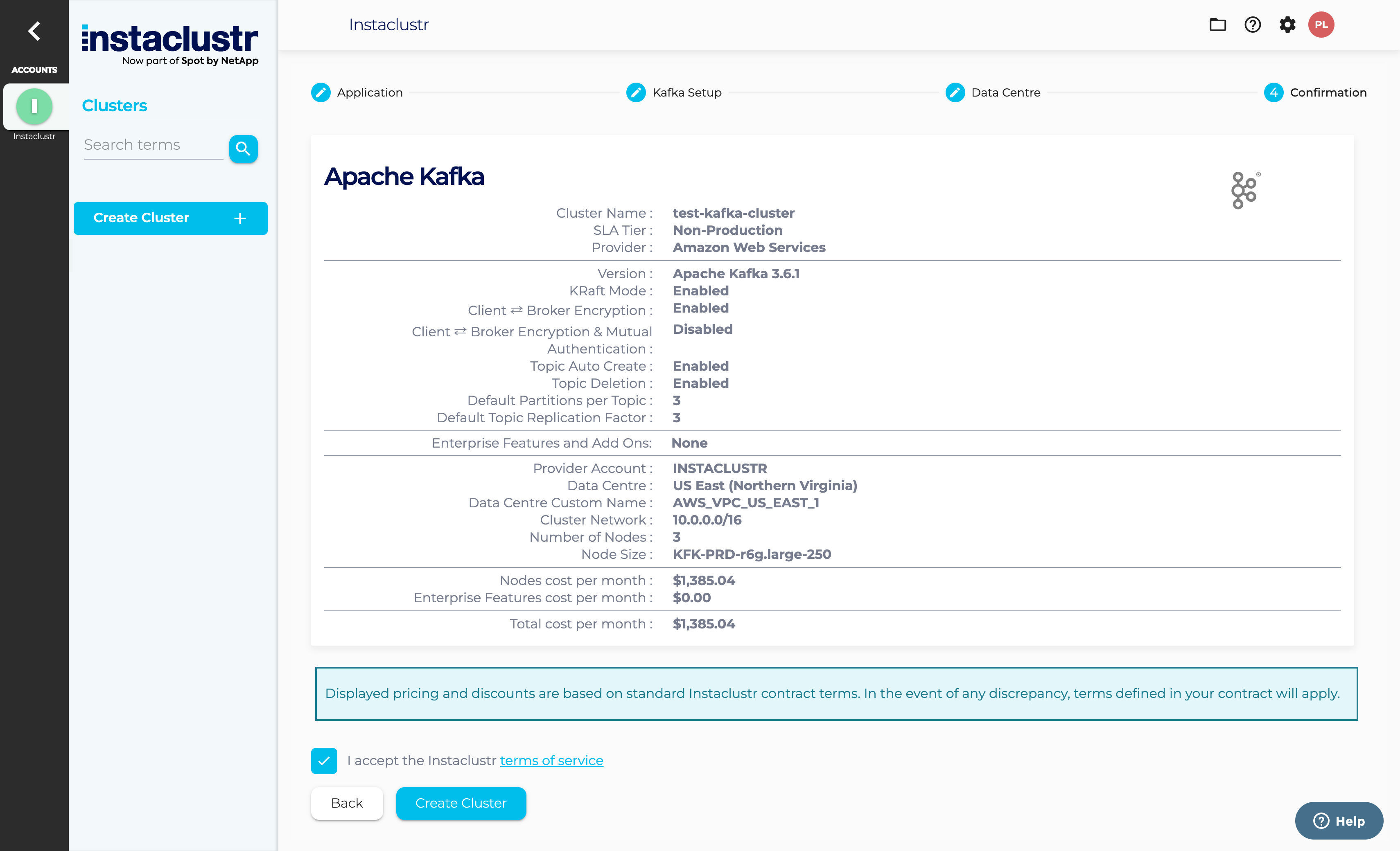Click the Application step edit icon
Screen dimensions: 1400x851
(321, 92)
